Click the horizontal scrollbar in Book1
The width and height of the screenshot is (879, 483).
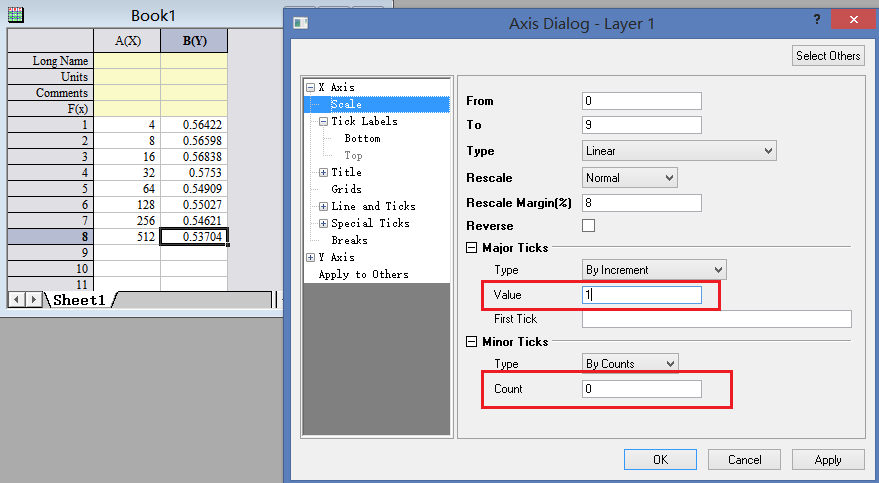click(x=193, y=300)
